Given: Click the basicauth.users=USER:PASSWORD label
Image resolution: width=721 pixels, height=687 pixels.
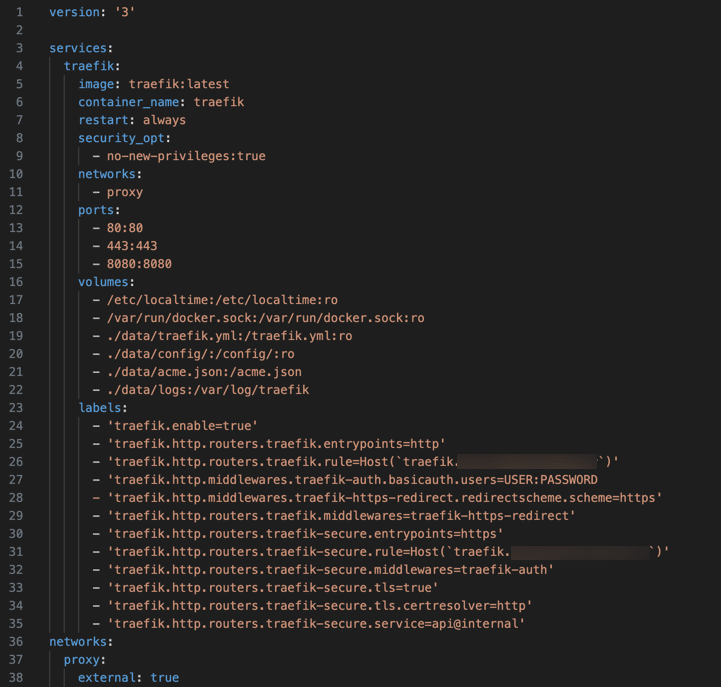Looking at the screenshot, I should tap(352, 480).
